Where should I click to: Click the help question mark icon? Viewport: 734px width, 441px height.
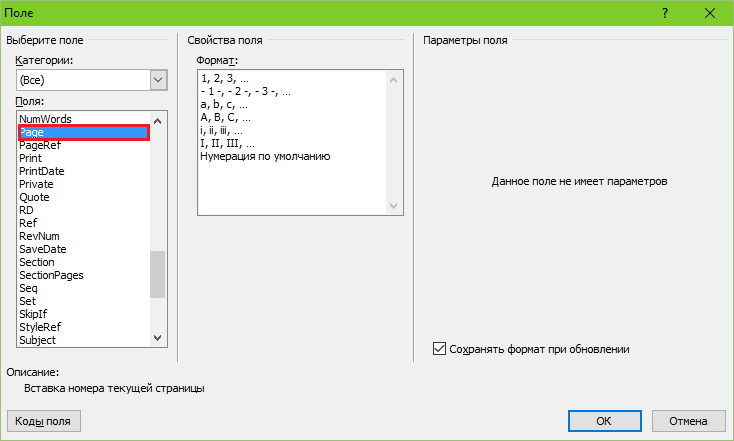pyautogui.click(x=665, y=14)
